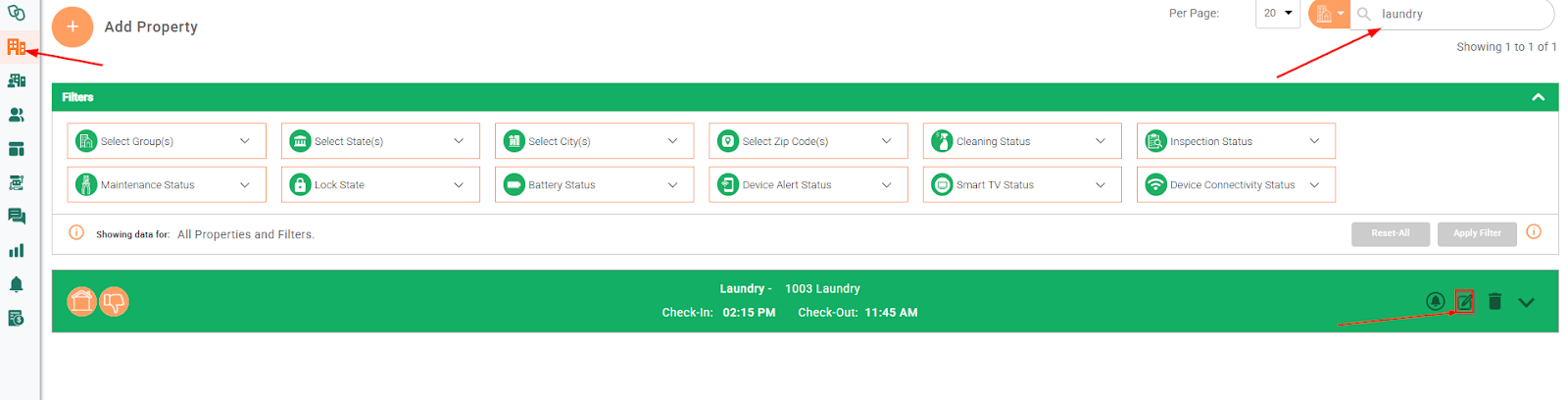Viewport: 1568px width, 400px height.
Task: Click the Filters header title
Action: pyautogui.click(x=77, y=97)
